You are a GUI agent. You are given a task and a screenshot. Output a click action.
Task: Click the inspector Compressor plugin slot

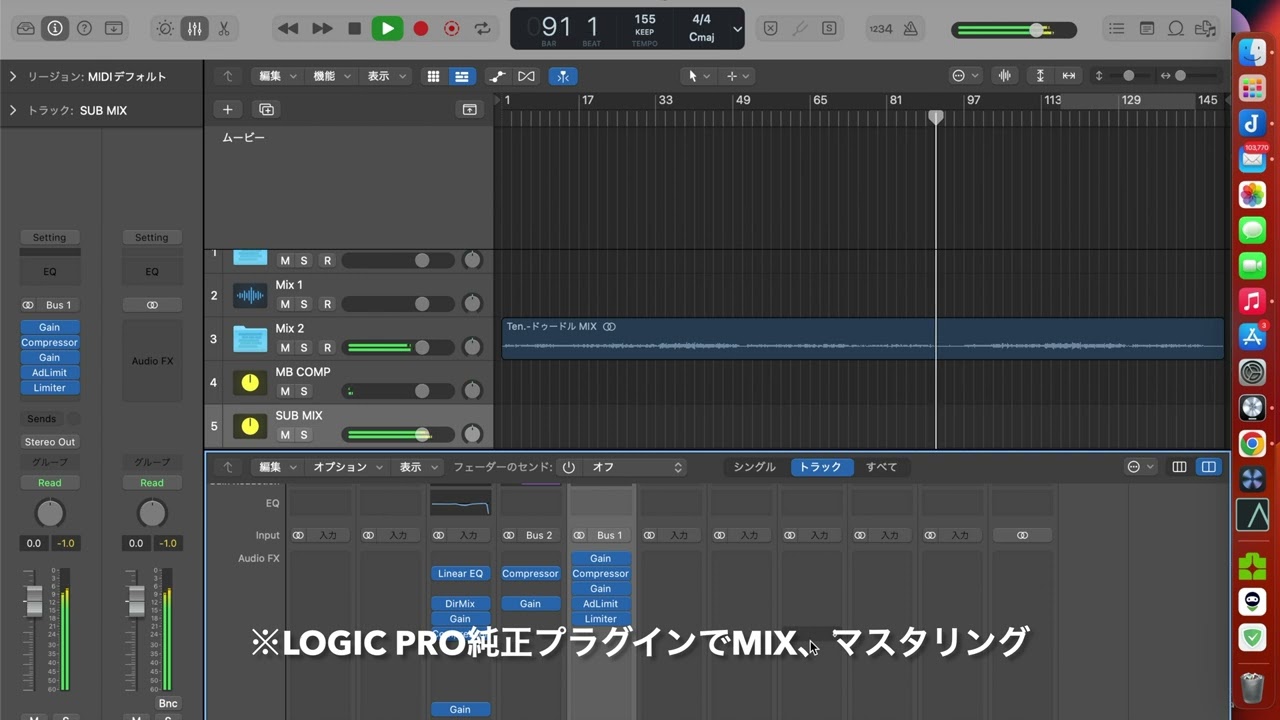[49, 342]
